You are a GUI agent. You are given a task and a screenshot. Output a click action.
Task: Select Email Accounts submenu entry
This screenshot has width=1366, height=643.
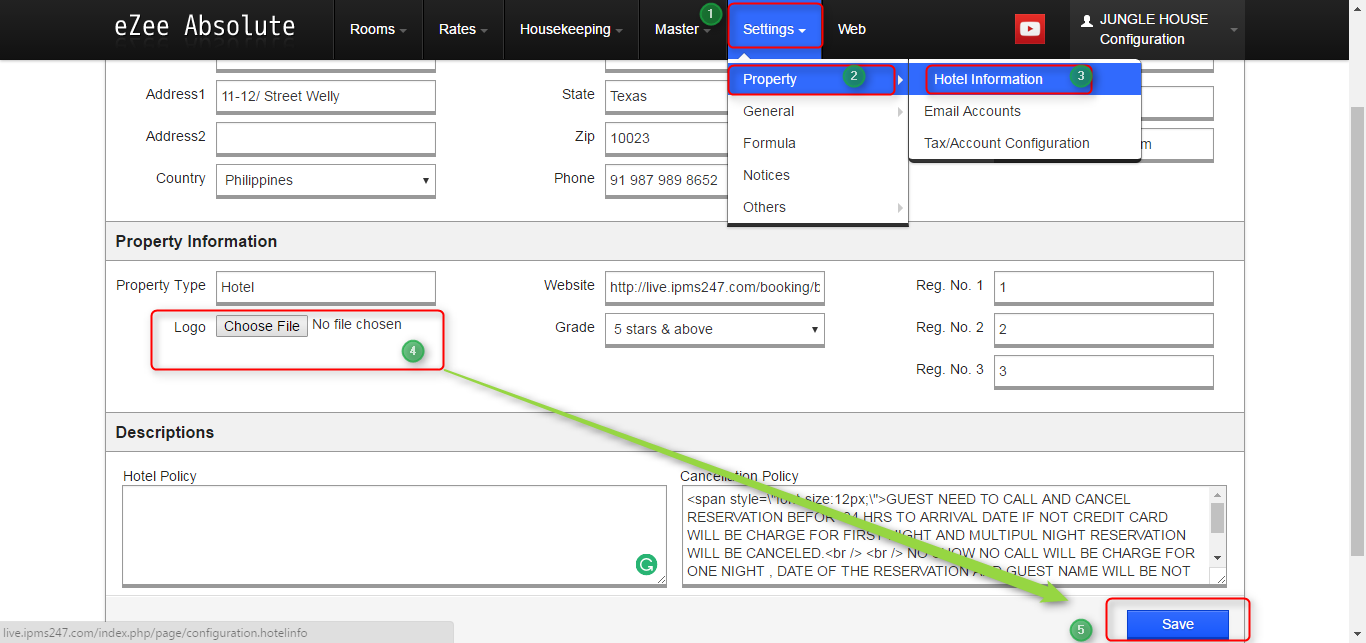(1024, 111)
